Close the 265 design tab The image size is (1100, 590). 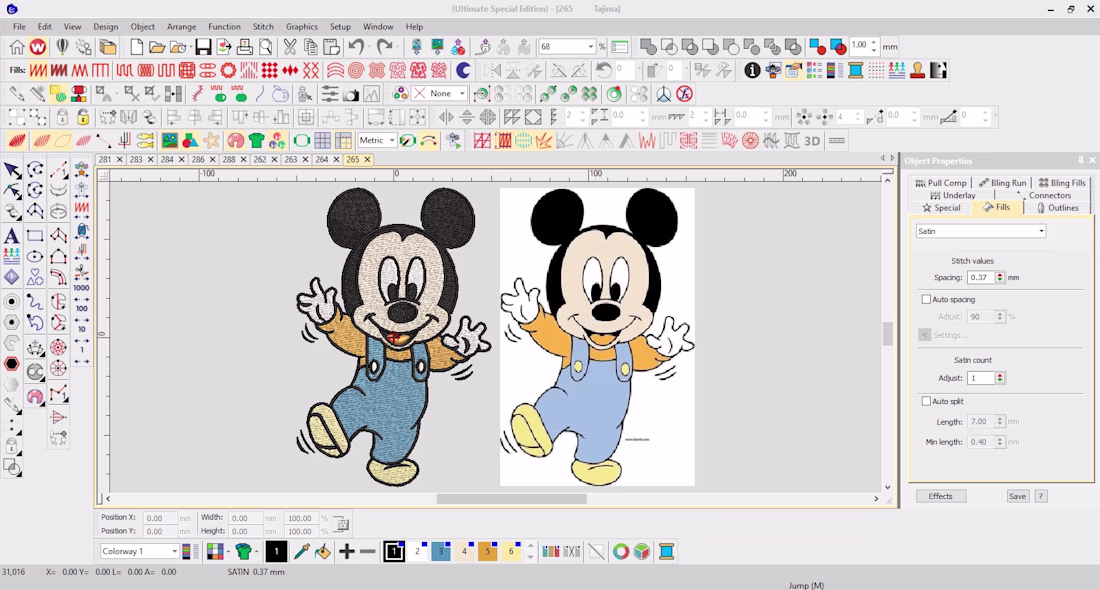367,159
